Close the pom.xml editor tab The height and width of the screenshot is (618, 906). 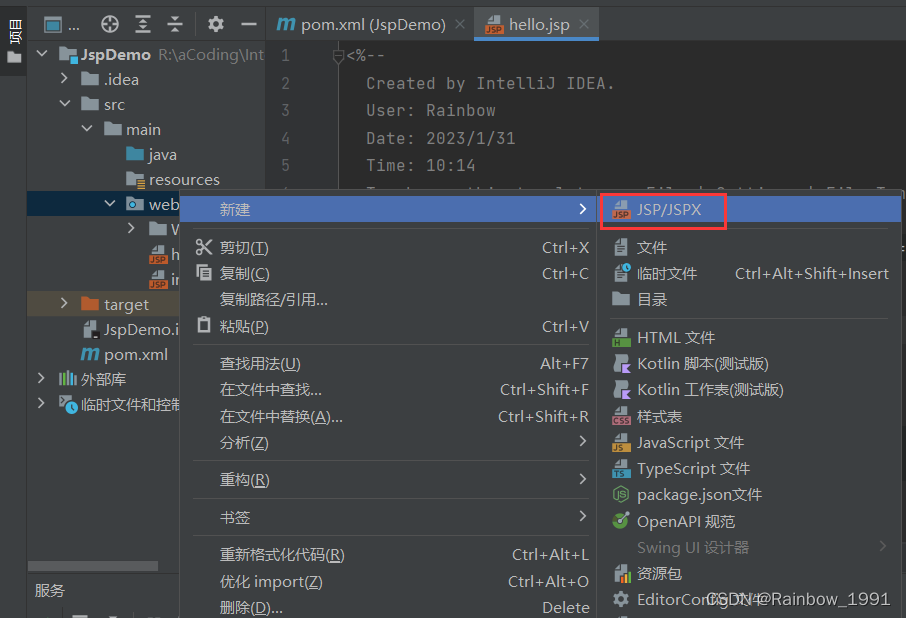(x=460, y=24)
